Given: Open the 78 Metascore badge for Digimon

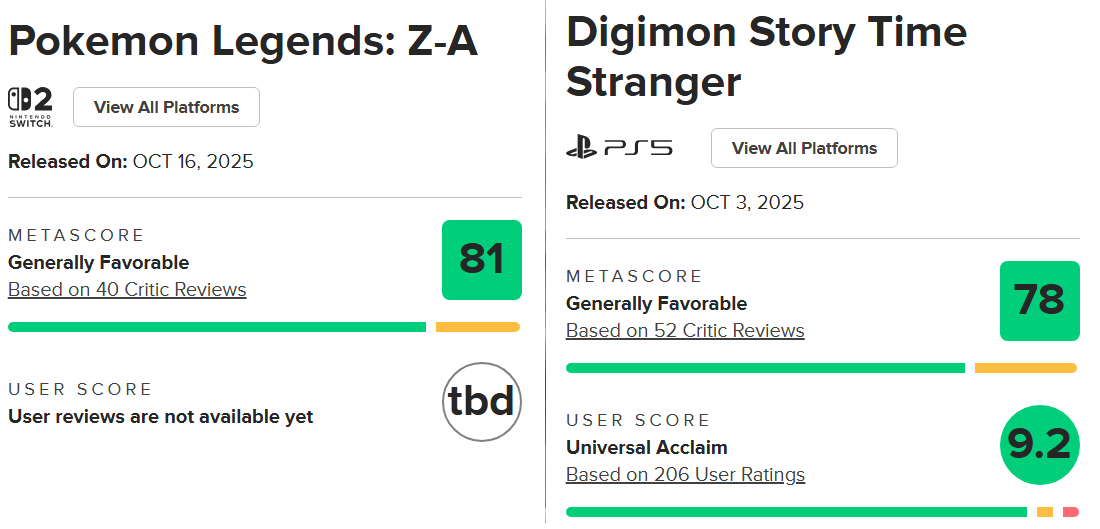Looking at the screenshot, I should pyautogui.click(x=1040, y=301).
